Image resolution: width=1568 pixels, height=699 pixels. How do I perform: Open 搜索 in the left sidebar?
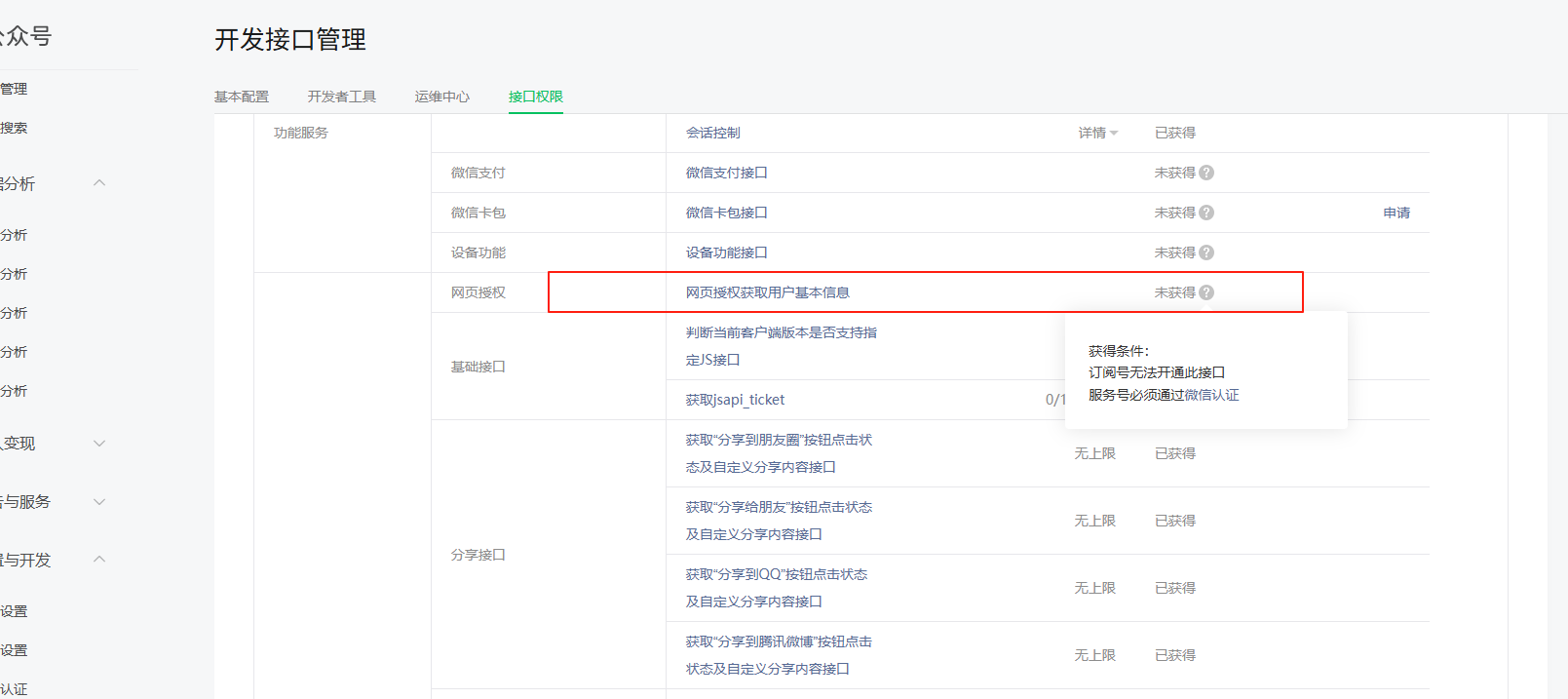pyautogui.click(x=14, y=128)
